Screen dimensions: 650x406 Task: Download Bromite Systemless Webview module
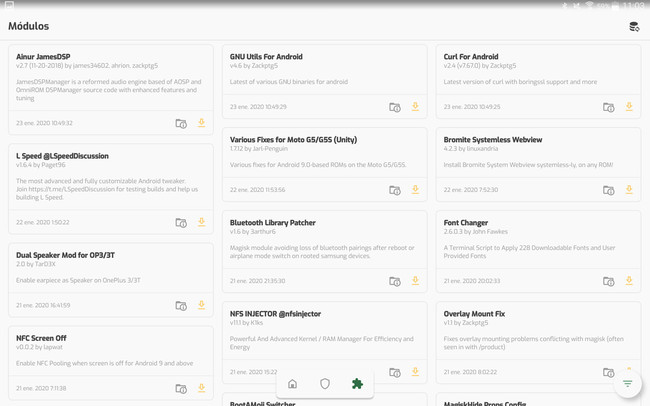(629, 190)
